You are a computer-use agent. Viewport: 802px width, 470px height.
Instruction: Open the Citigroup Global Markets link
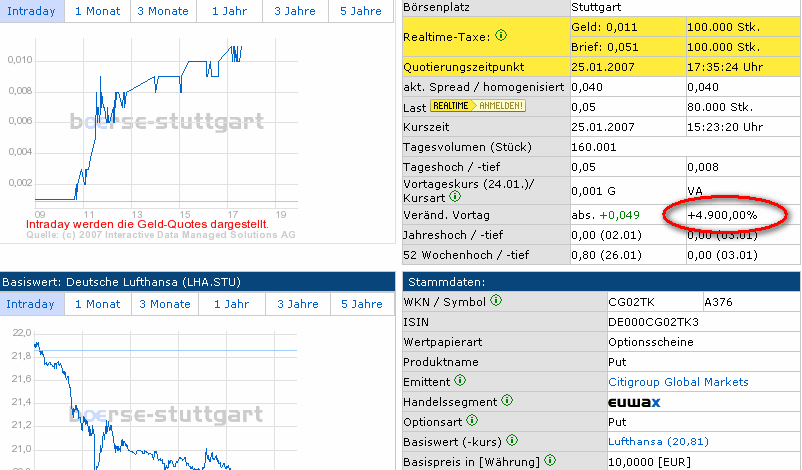[678, 382]
